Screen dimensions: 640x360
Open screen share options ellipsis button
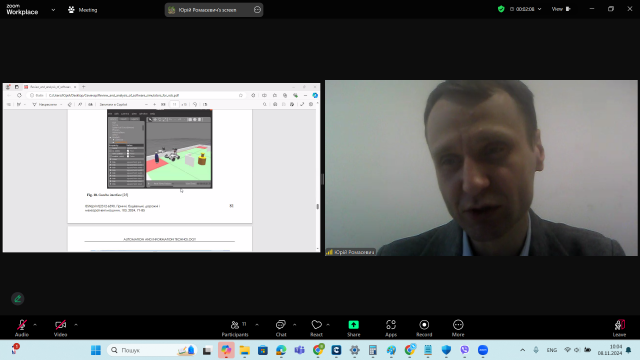257,10
